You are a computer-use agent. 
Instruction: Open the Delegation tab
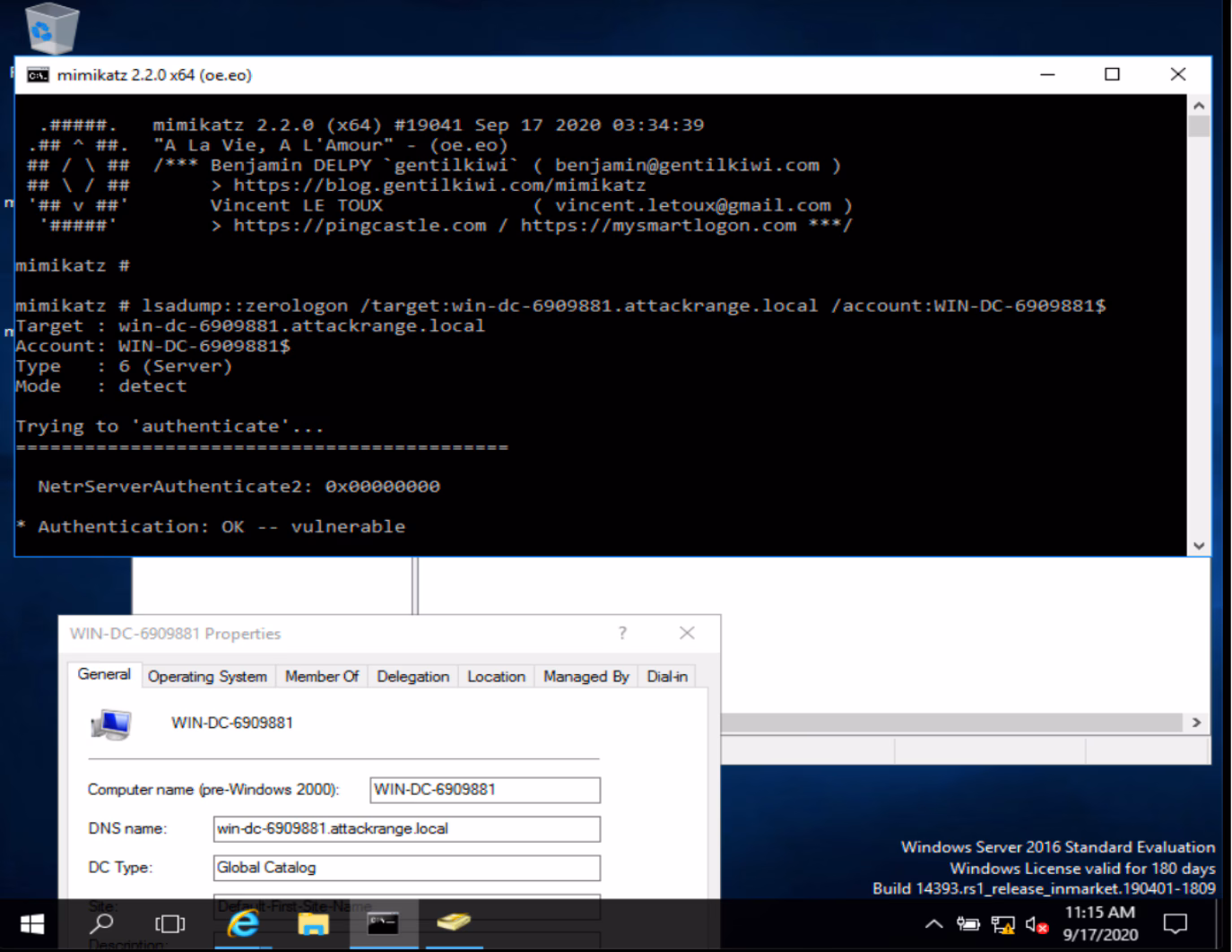coord(412,677)
